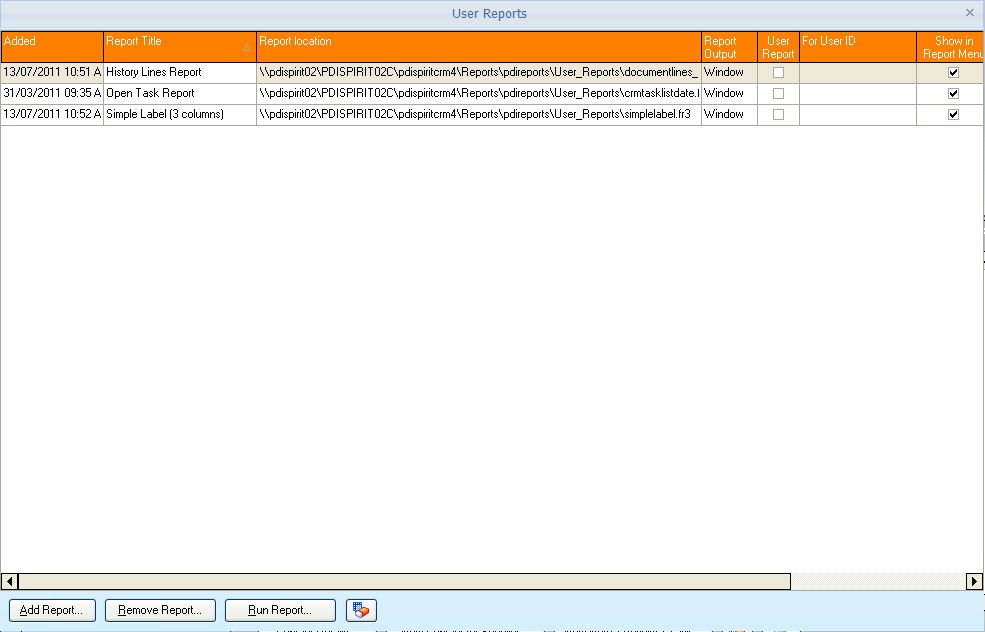Select the History Lines Report row
The image size is (985, 632).
178,72
